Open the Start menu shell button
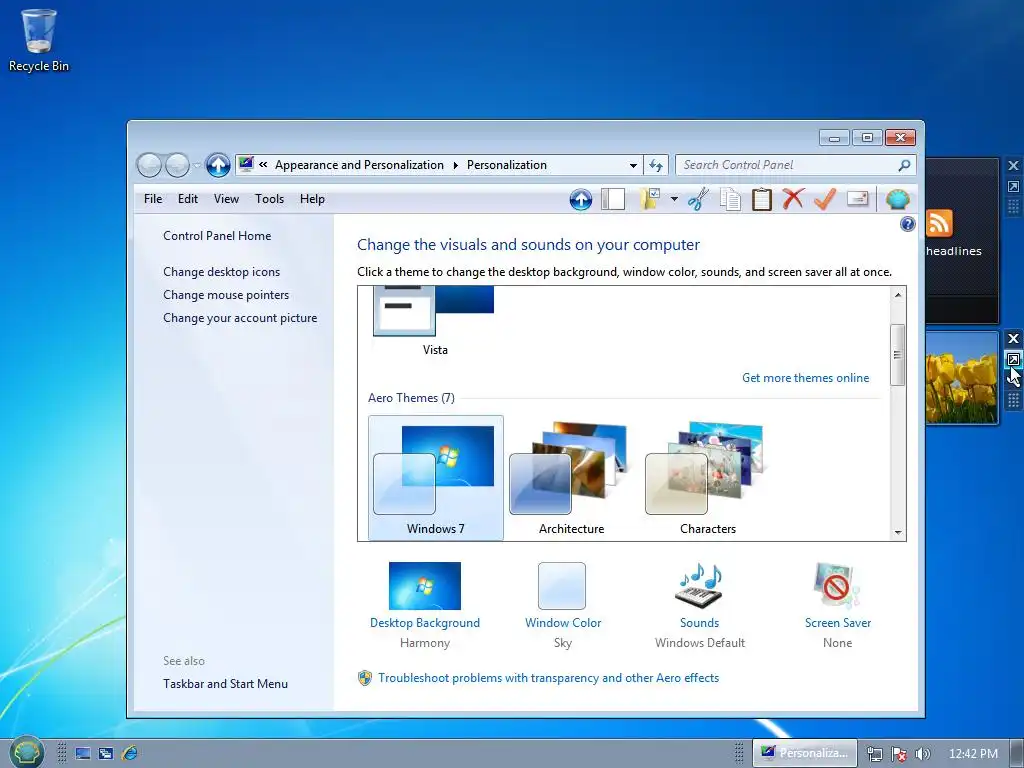Viewport: 1024px width, 768px height. (x=27, y=752)
